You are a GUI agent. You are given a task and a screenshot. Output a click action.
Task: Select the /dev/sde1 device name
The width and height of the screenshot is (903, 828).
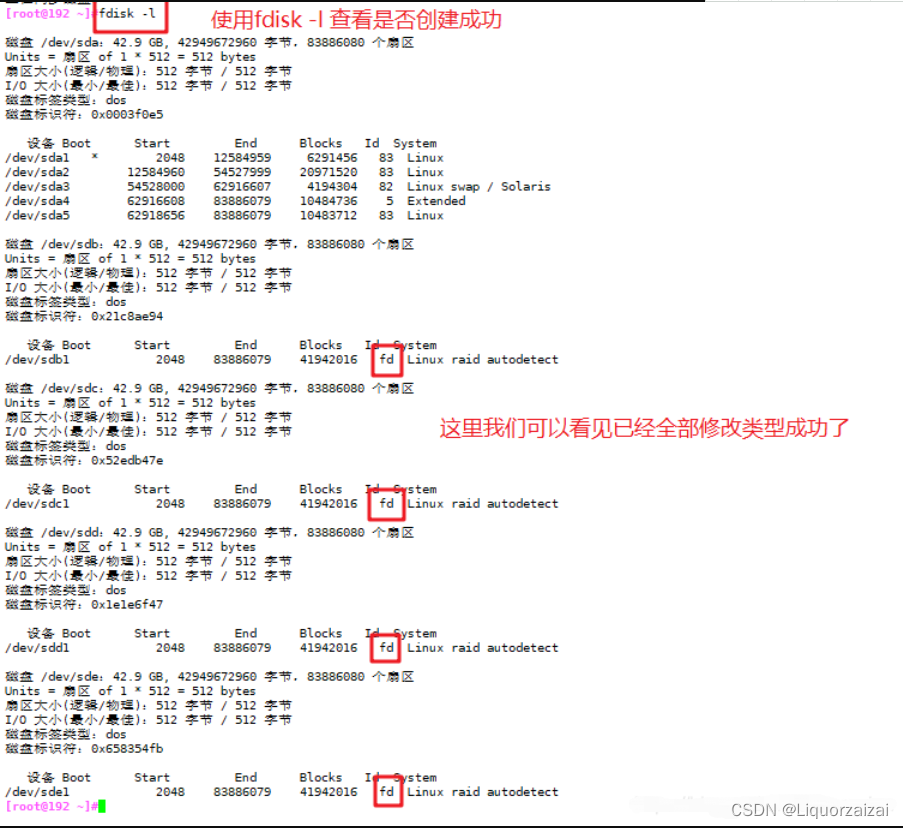[37, 792]
